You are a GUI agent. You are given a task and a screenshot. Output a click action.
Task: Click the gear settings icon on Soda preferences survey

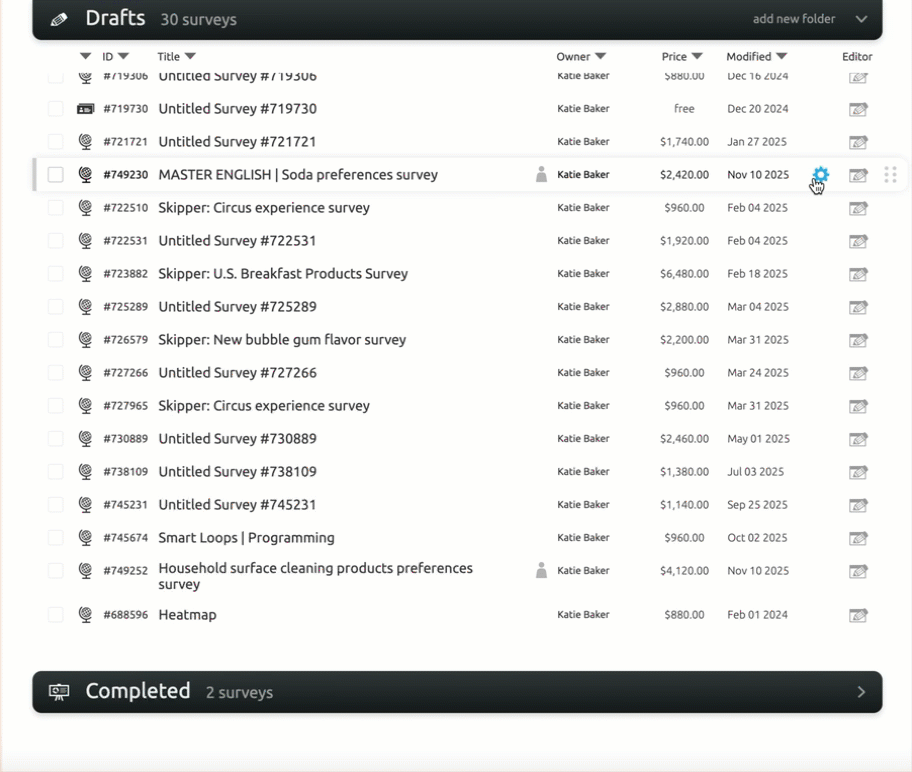(x=821, y=175)
